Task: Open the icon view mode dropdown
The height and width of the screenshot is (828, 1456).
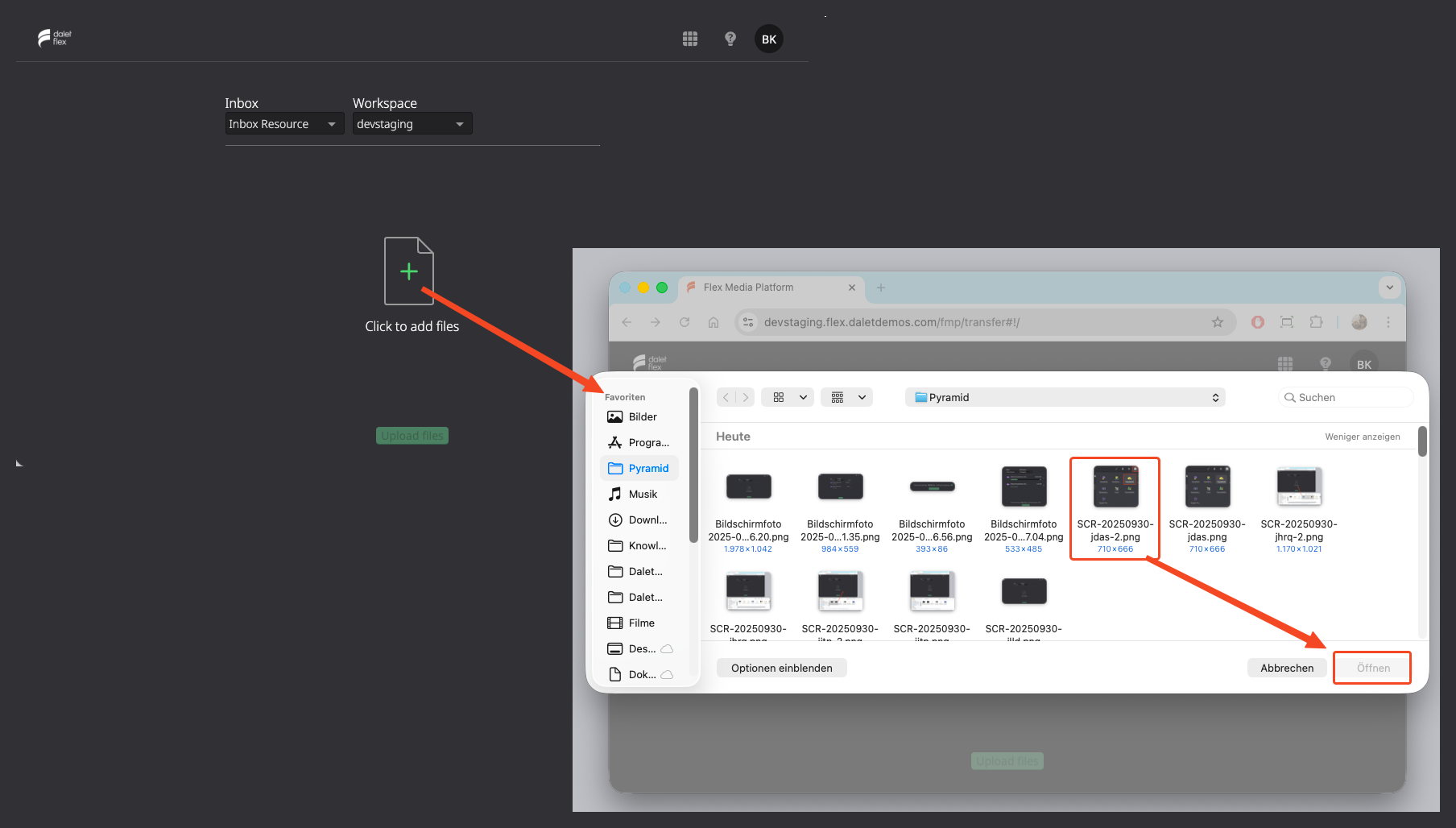Action: [x=788, y=397]
